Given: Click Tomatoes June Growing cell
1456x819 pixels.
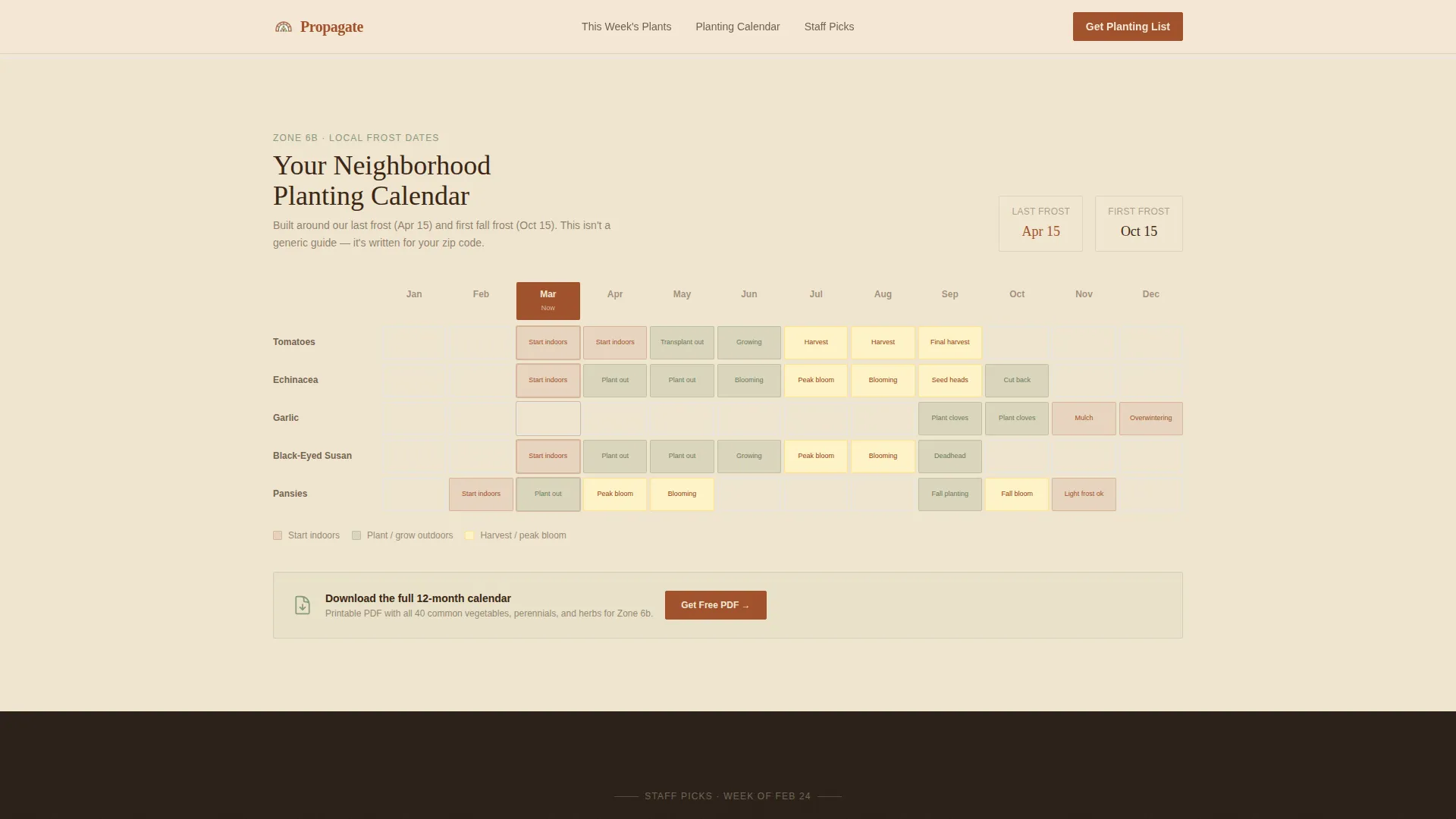Looking at the screenshot, I should (749, 343).
